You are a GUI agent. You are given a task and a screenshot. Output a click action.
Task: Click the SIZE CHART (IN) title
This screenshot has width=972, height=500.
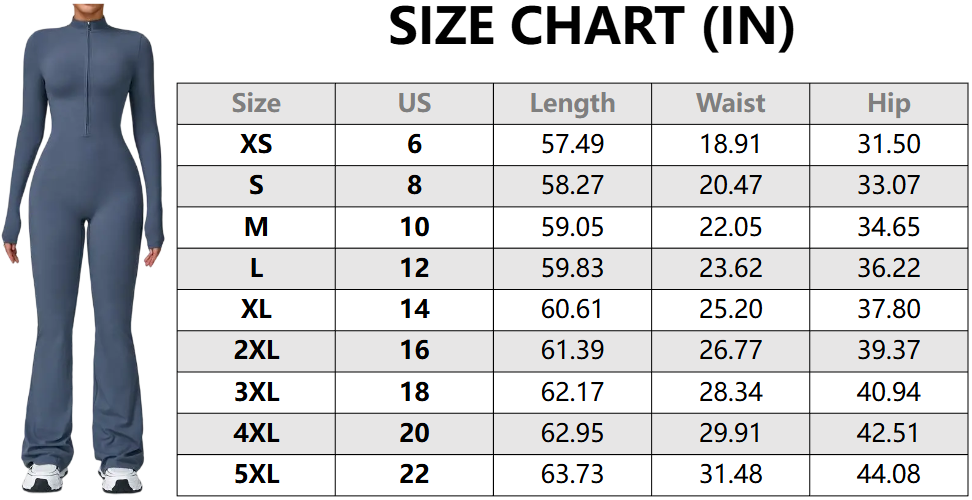[591, 29]
